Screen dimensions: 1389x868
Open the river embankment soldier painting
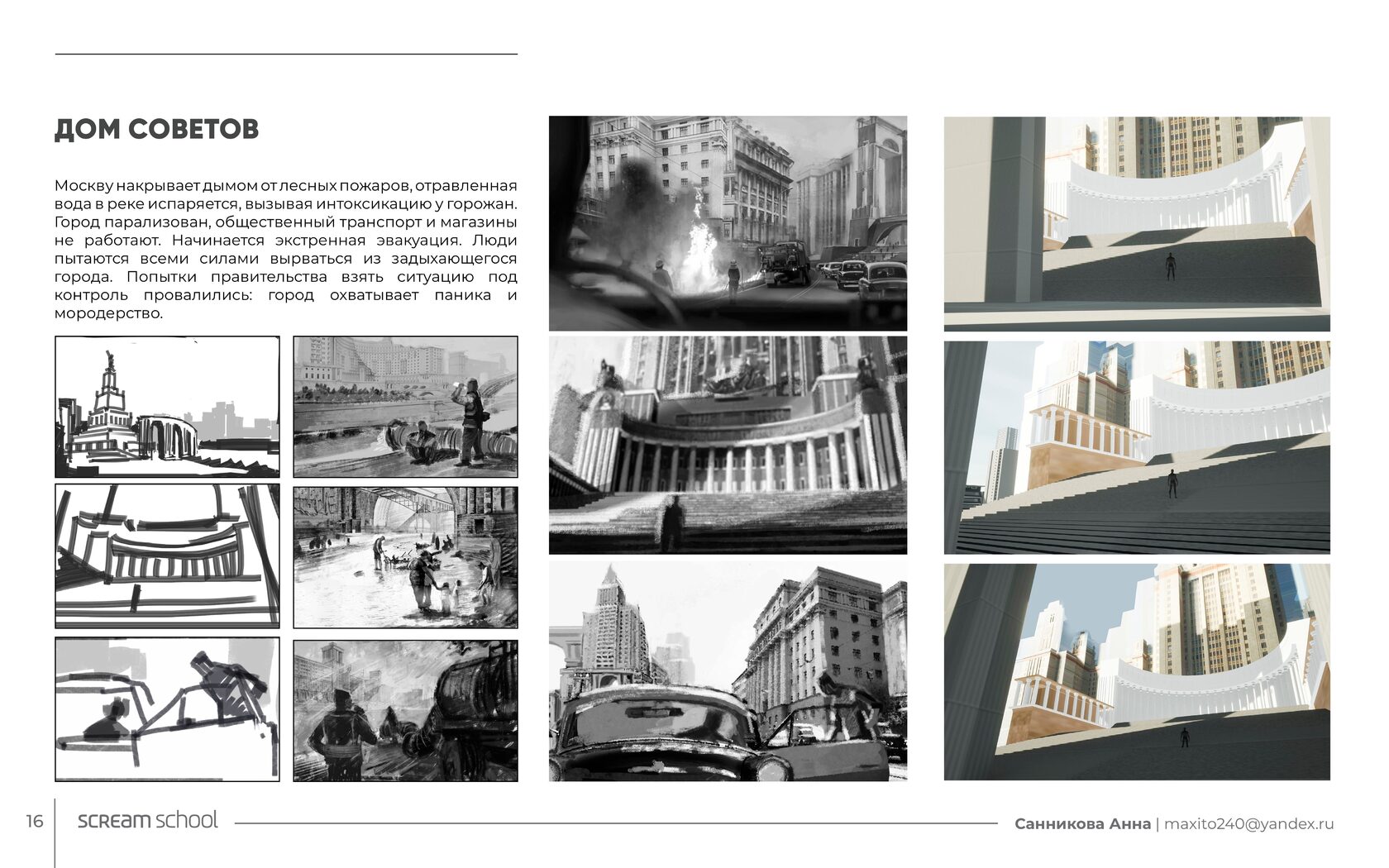pos(405,407)
